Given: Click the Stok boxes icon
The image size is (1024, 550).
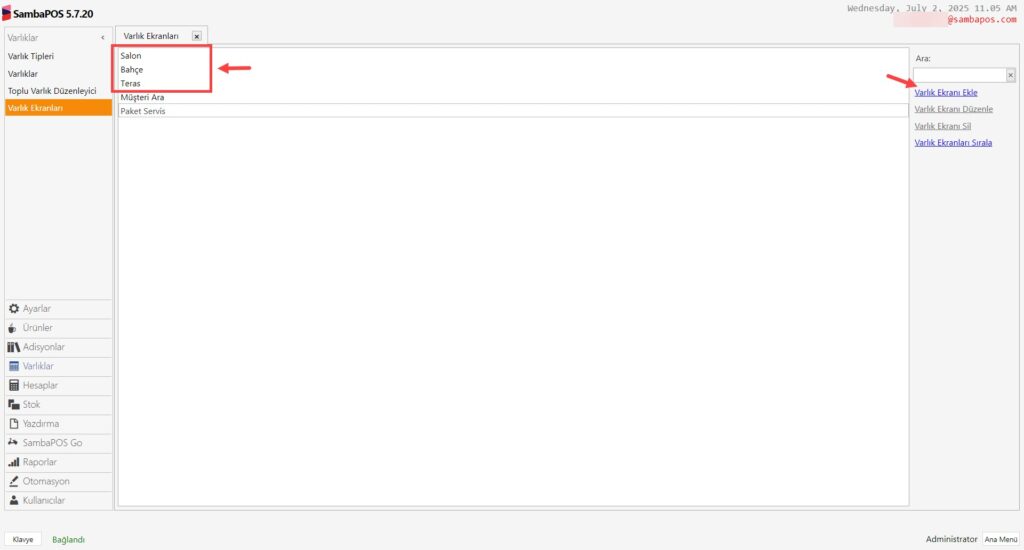Looking at the screenshot, I should click(x=14, y=404).
